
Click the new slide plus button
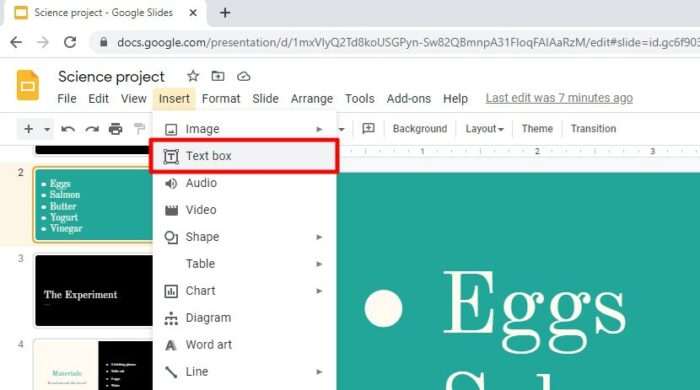coord(29,129)
